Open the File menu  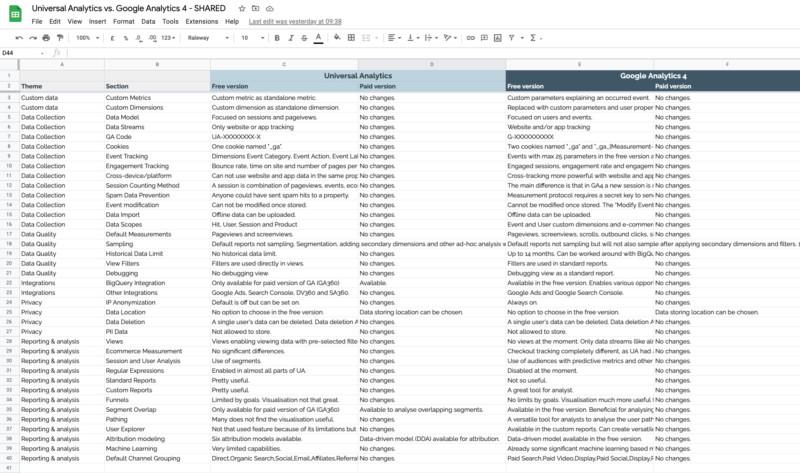[37, 21]
